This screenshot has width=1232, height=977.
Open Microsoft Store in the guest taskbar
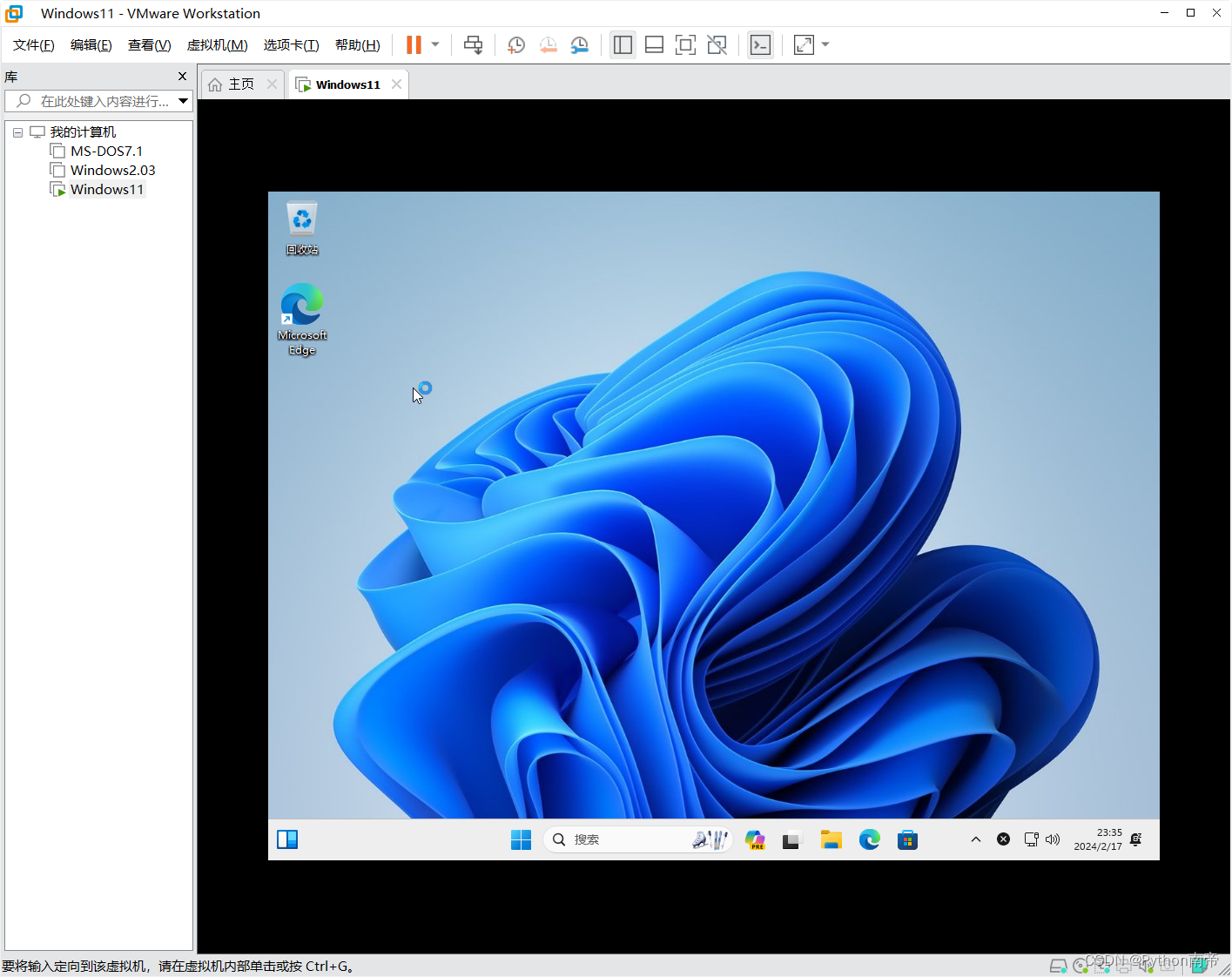pos(907,839)
